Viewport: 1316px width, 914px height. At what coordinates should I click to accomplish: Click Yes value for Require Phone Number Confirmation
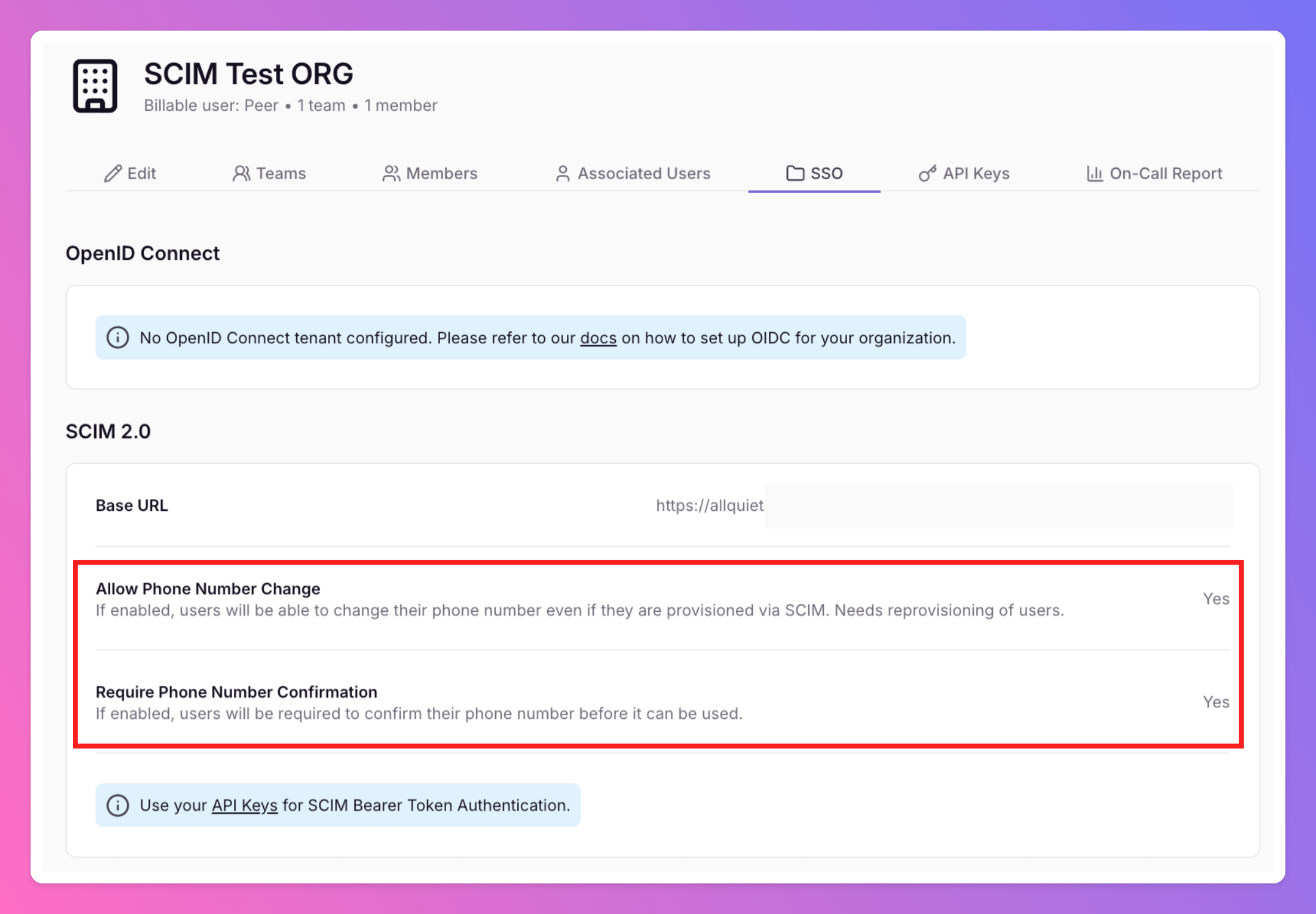coord(1216,702)
